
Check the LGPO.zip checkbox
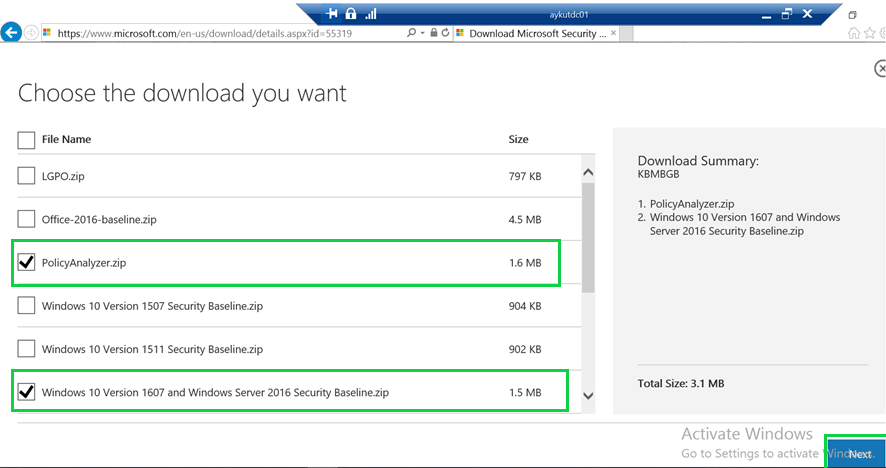(26, 177)
